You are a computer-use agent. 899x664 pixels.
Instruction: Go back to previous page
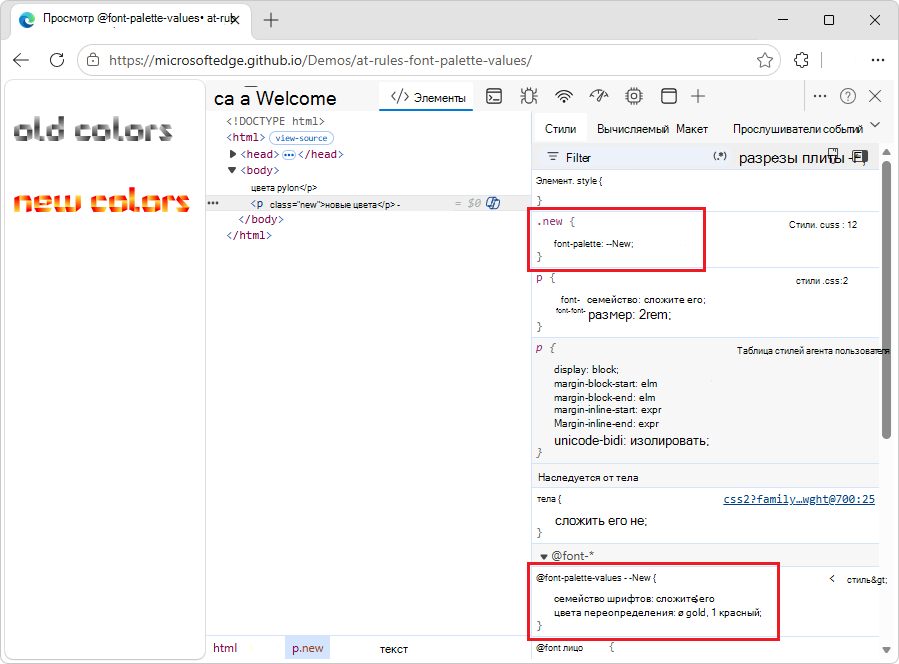(21, 60)
